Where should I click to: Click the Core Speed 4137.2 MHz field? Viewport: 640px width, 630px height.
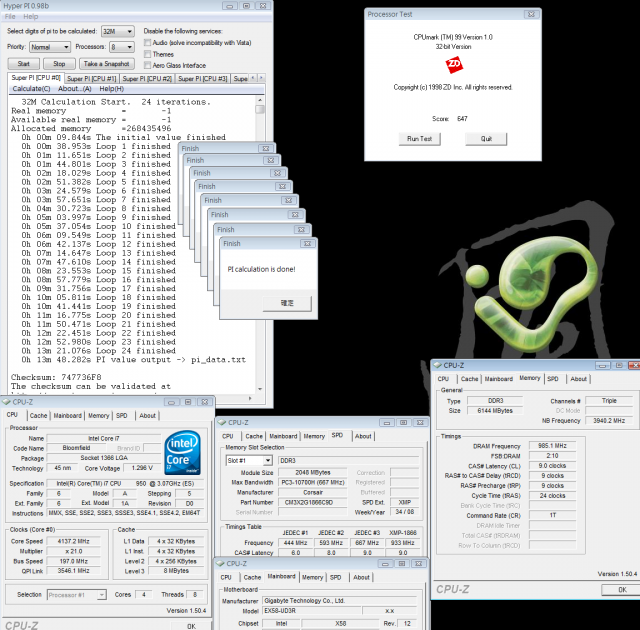click(73, 541)
